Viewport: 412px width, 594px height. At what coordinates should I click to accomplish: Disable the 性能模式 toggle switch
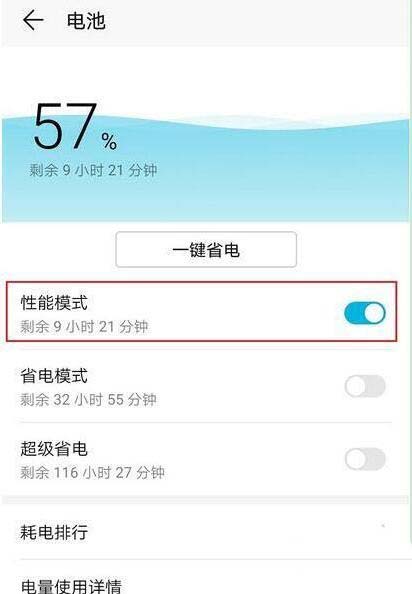365,313
